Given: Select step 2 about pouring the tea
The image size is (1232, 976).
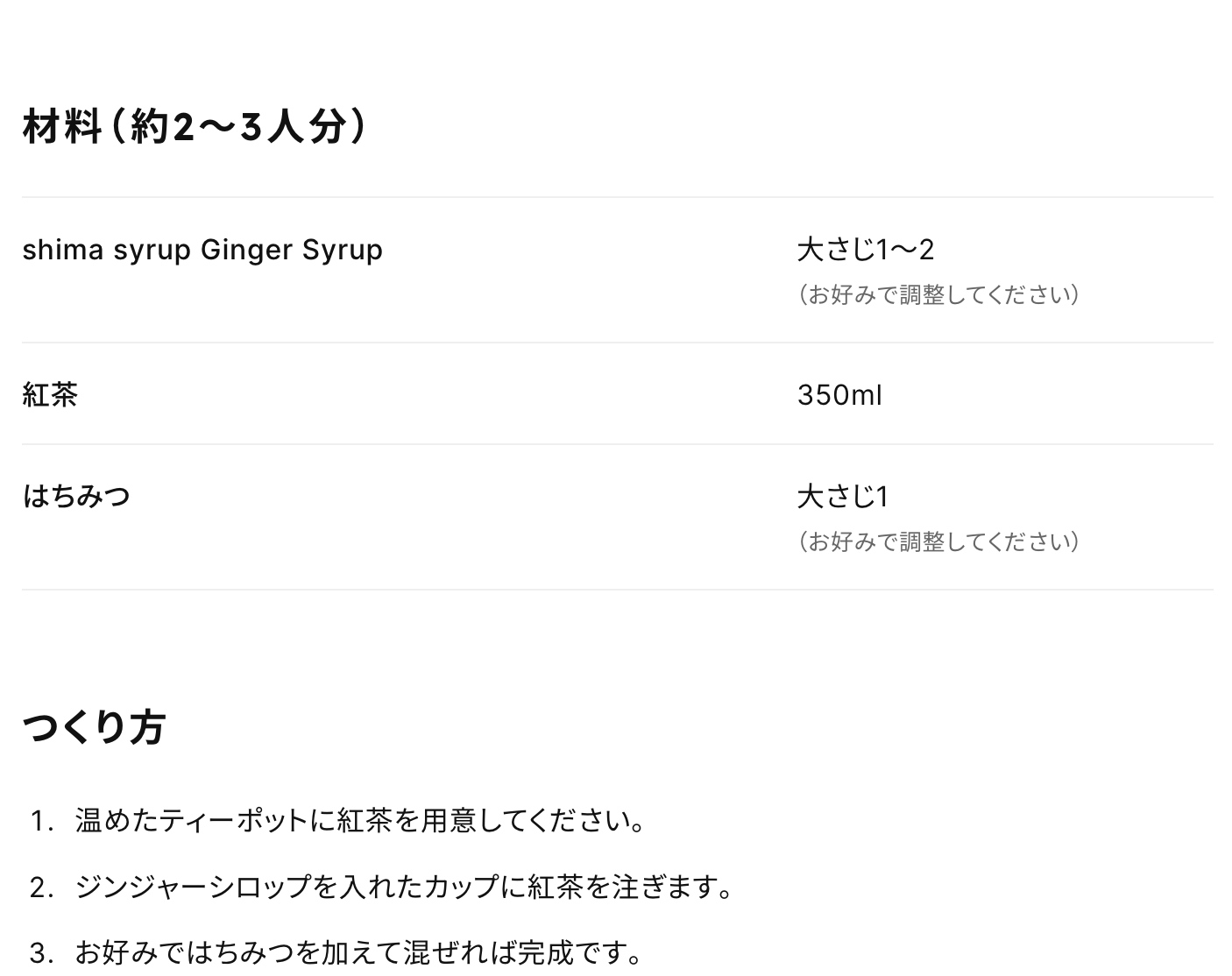Looking at the screenshot, I should [x=404, y=887].
